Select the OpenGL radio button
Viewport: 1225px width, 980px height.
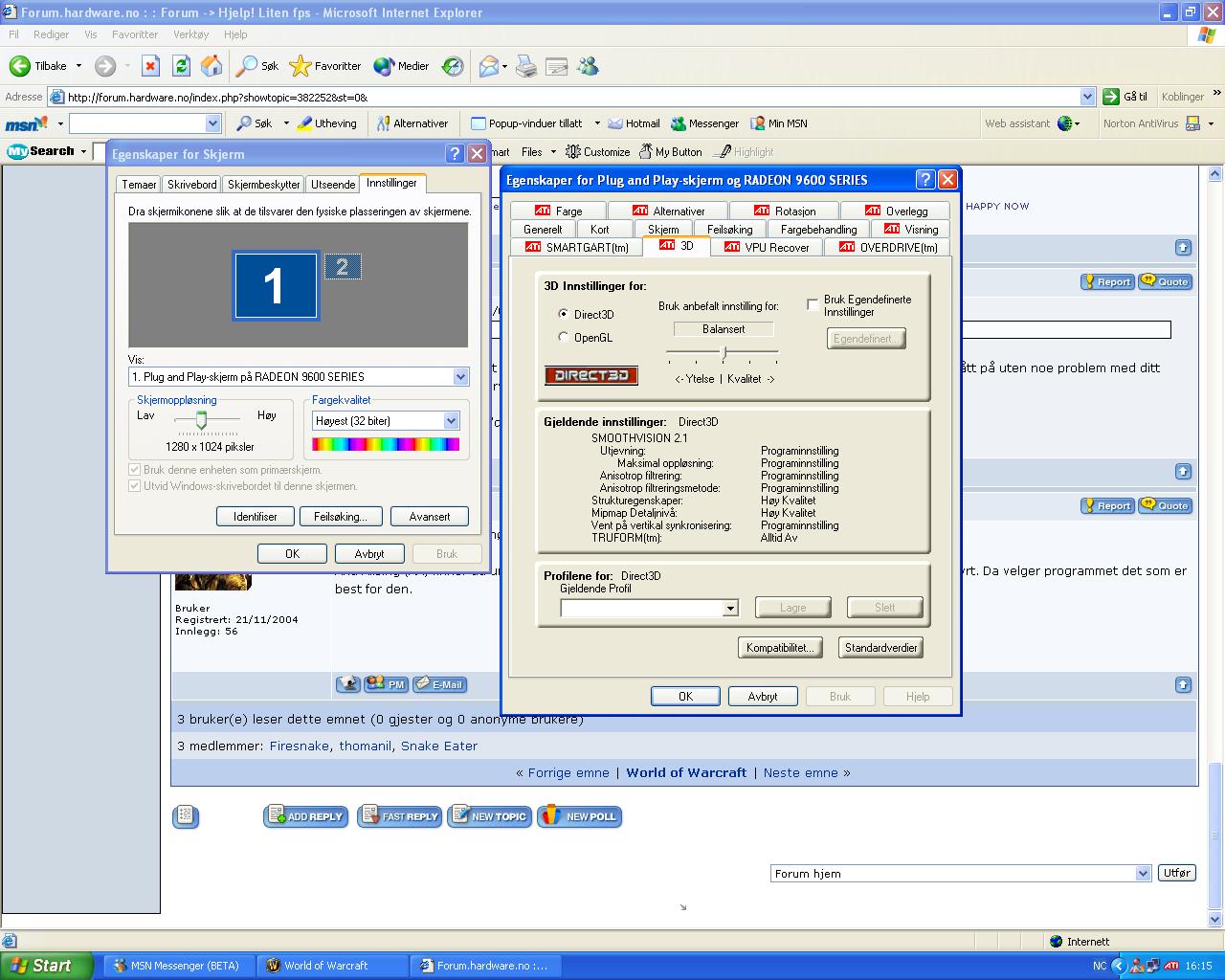tap(563, 337)
